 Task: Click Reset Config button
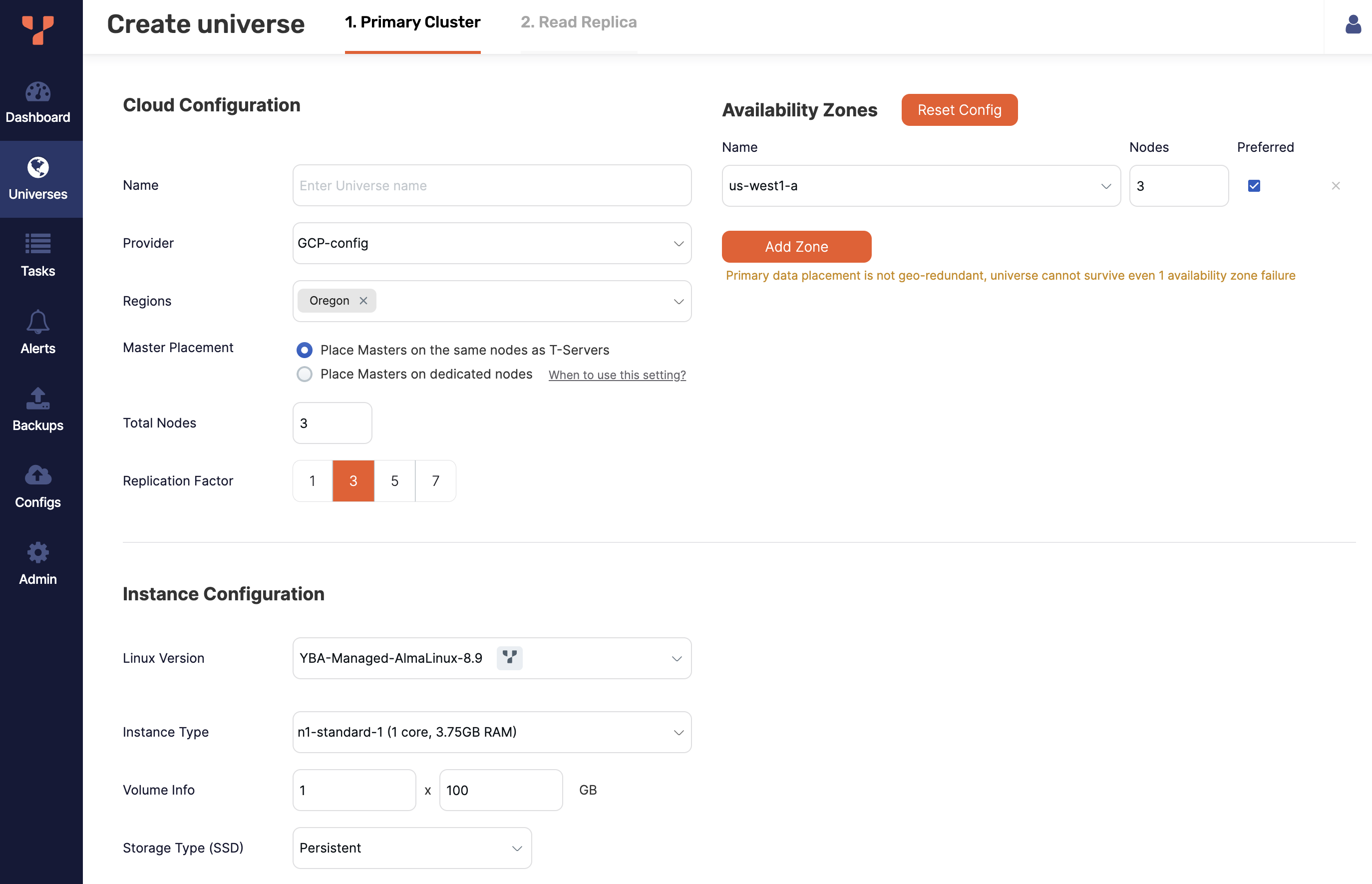point(959,110)
